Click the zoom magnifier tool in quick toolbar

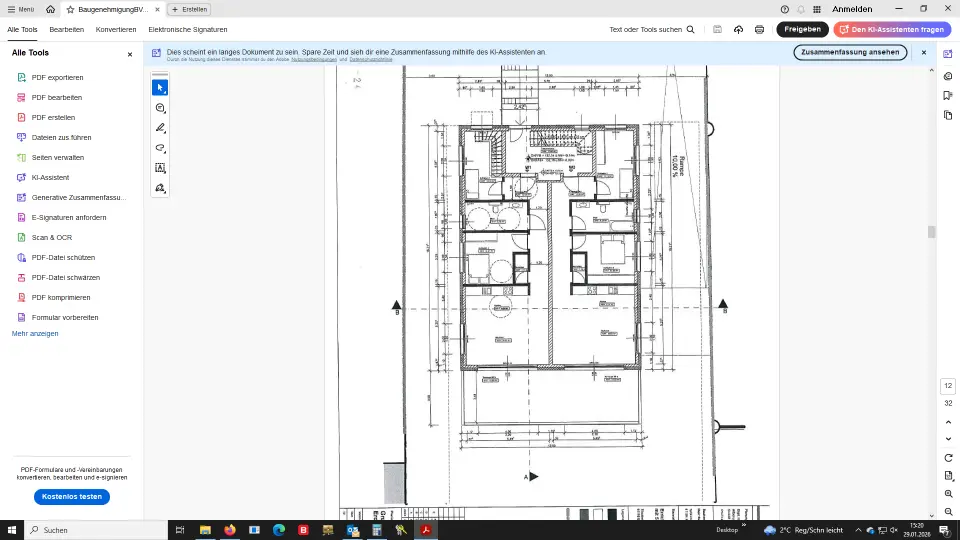pos(160,108)
